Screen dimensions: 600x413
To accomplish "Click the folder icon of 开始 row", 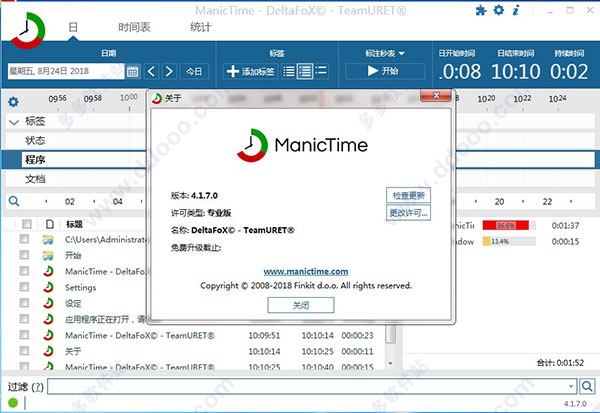I will coord(48,256).
